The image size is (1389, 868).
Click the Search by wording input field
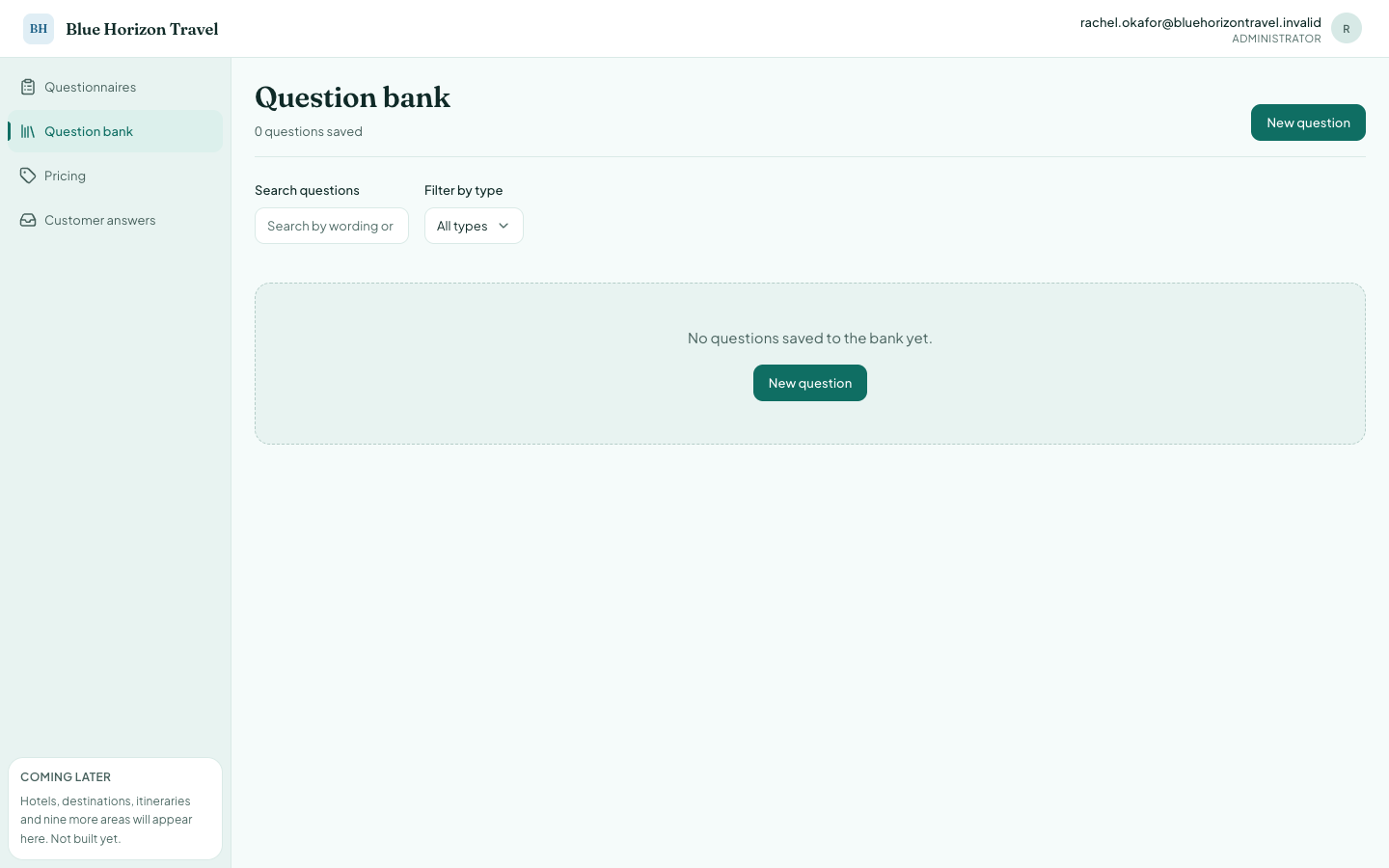(x=332, y=226)
